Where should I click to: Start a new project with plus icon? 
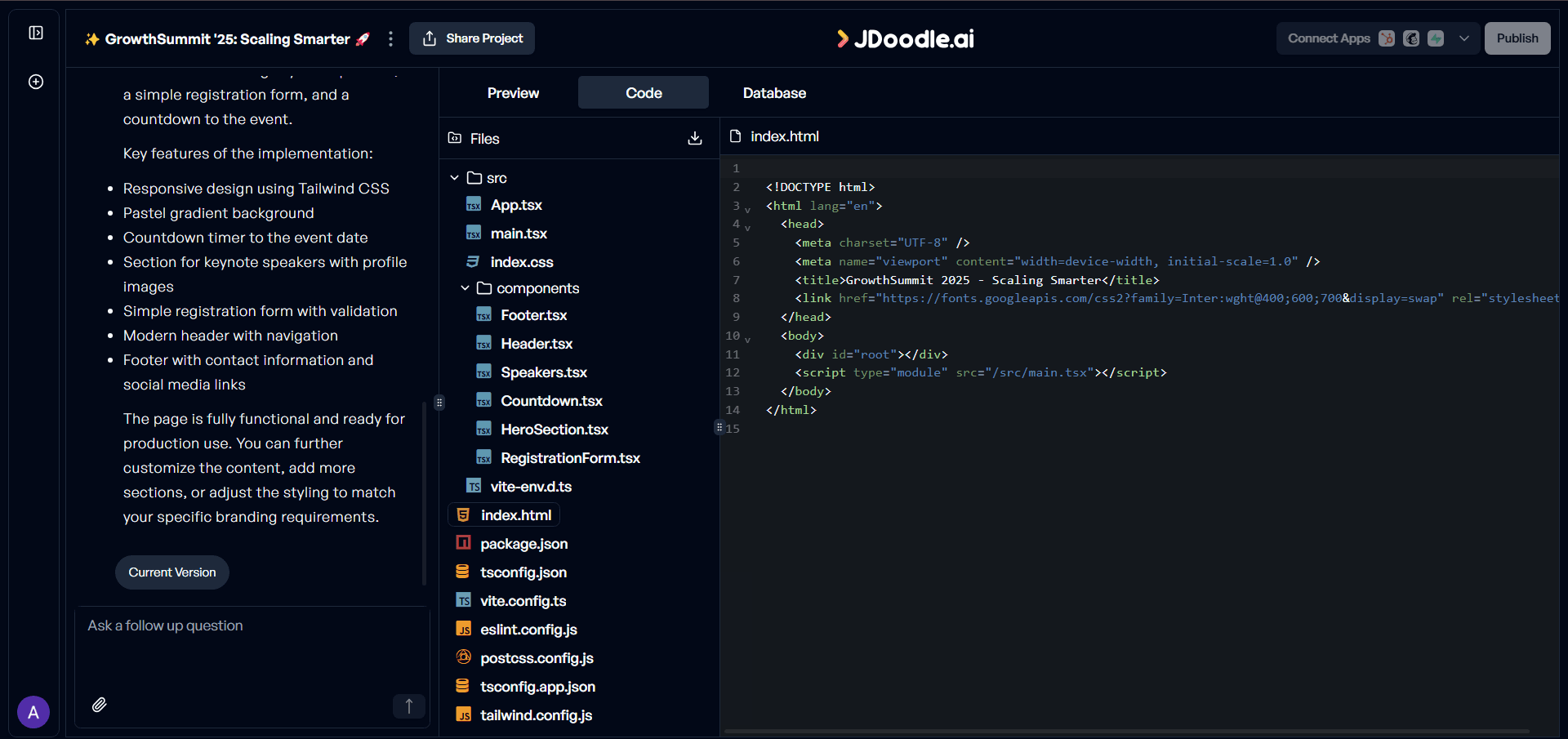pos(36,82)
